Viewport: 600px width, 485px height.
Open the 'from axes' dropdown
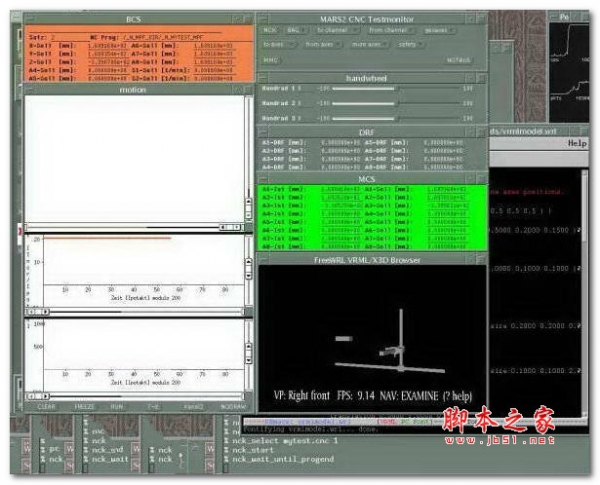point(323,44)
